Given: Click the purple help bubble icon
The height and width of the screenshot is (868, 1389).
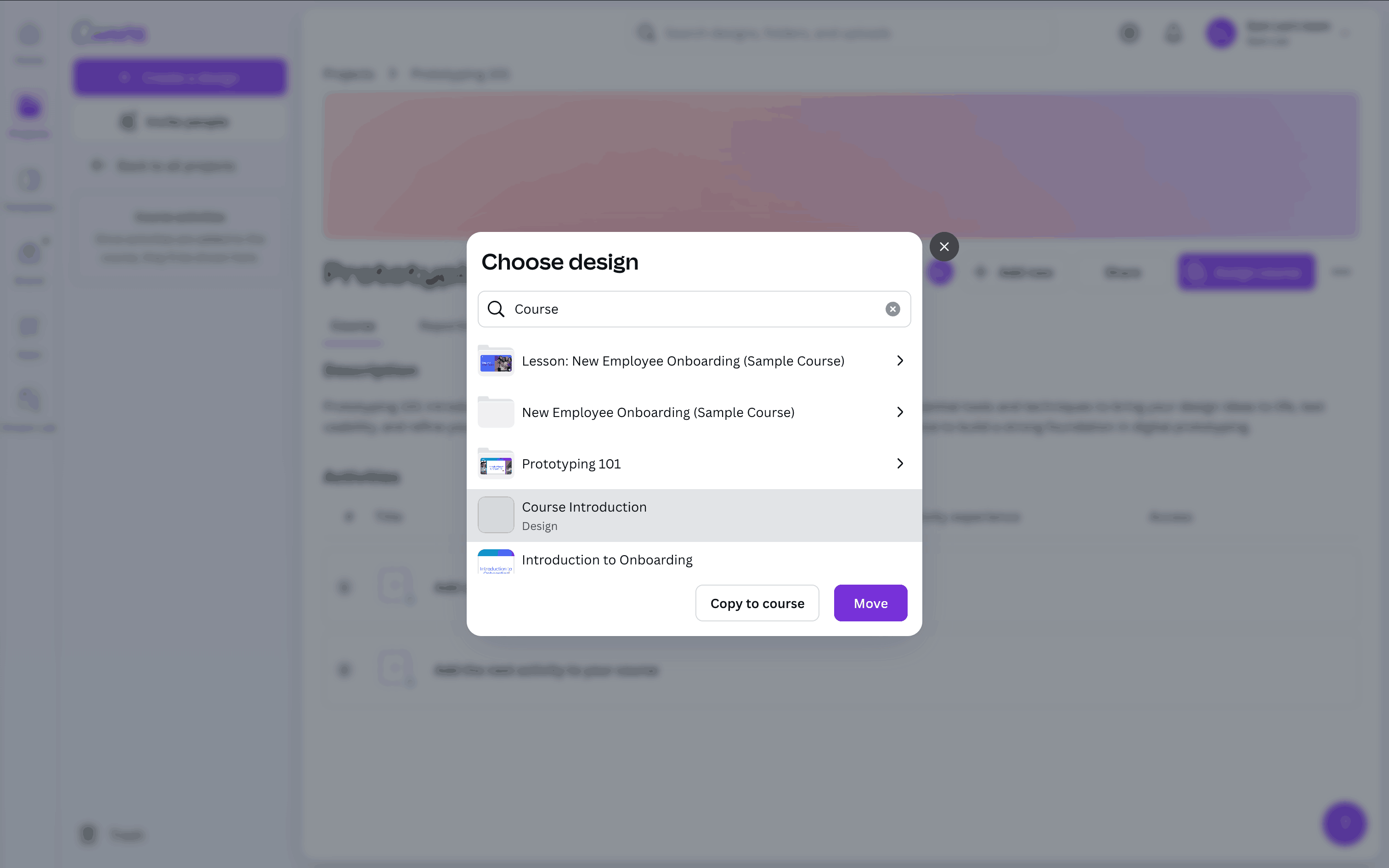Looking at the screenshot, I should point(1345,823).
